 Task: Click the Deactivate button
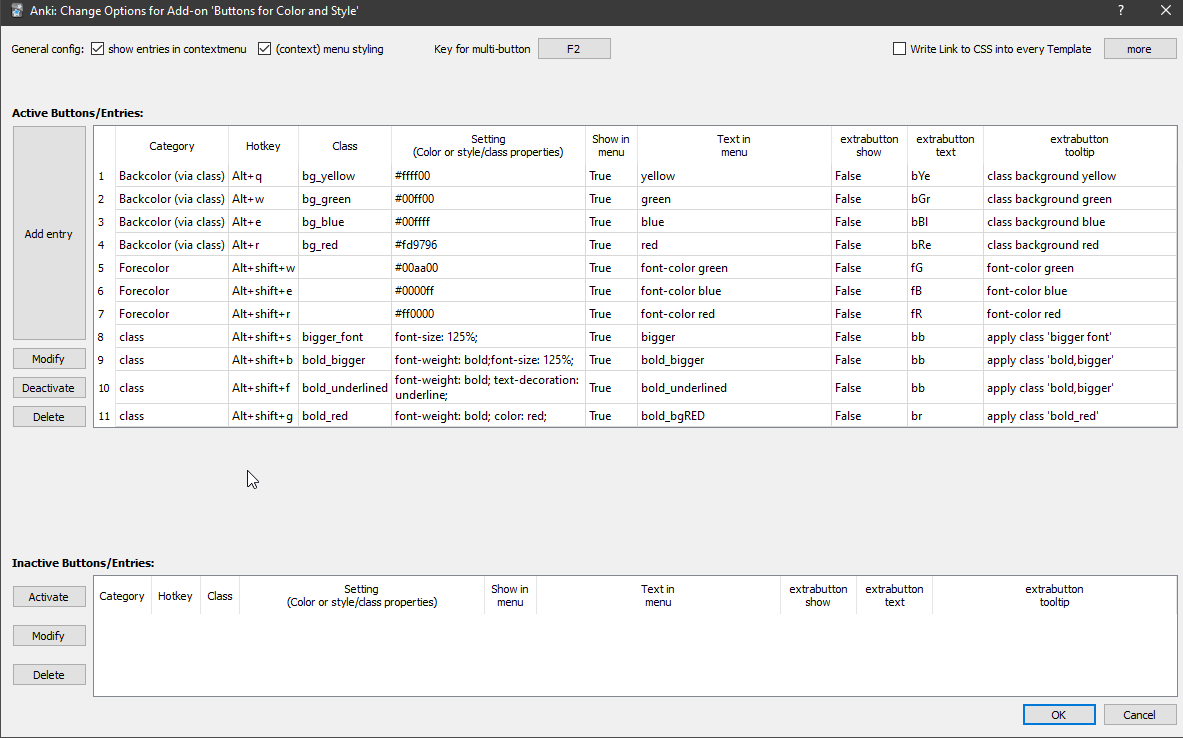pyautogui.click(x=49, y=388)
